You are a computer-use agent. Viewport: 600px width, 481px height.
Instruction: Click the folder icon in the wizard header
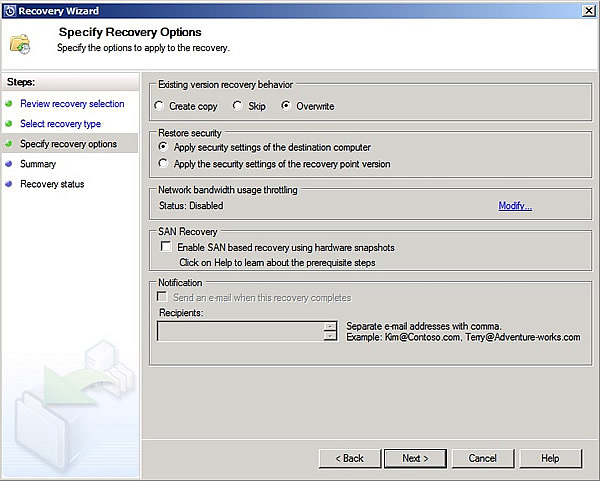[19, 42]
